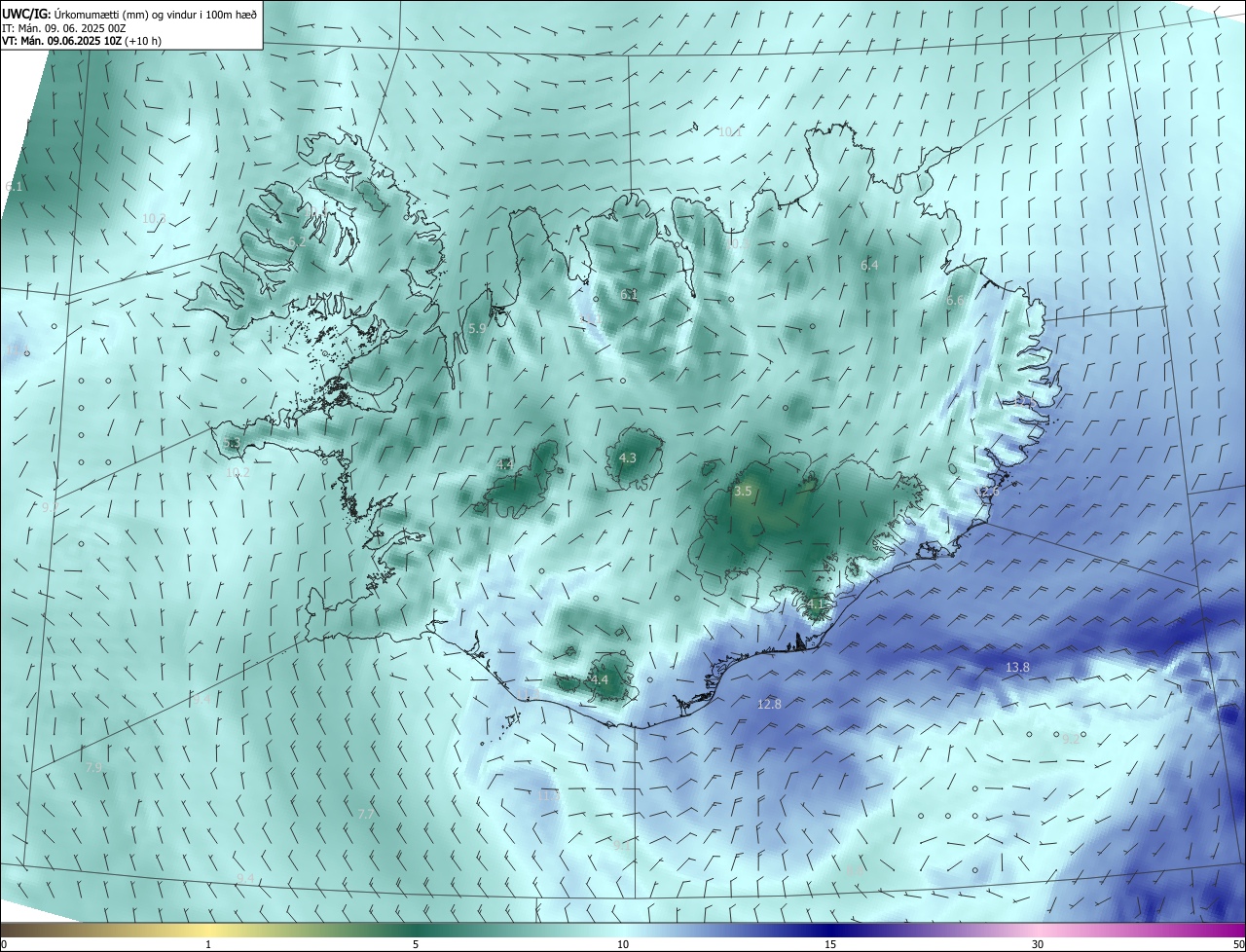Click the 4.1 value on the map
This screenshot has height=952, width=1246.
pyautogui.click(x=816, y=604)
